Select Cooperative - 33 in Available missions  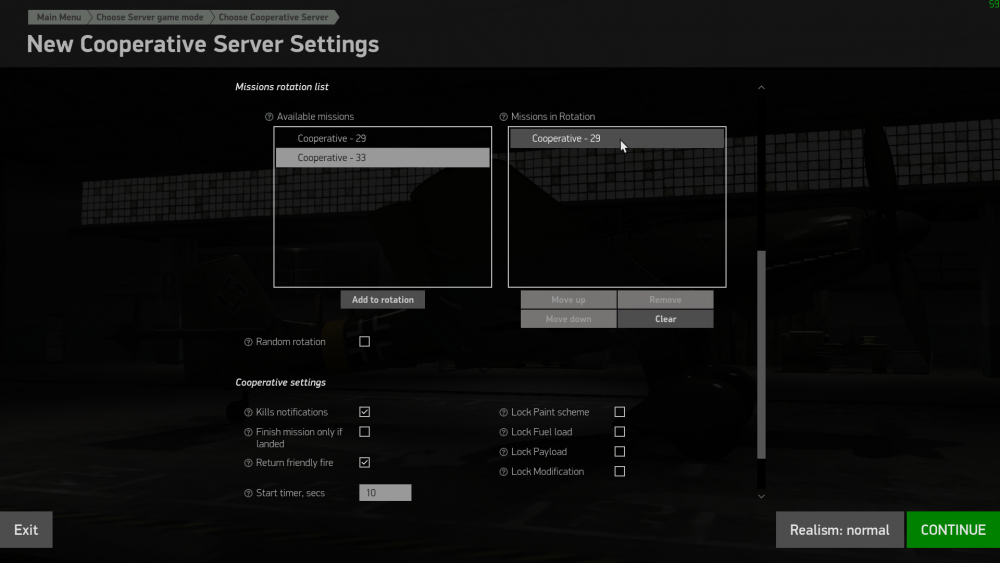383,157
